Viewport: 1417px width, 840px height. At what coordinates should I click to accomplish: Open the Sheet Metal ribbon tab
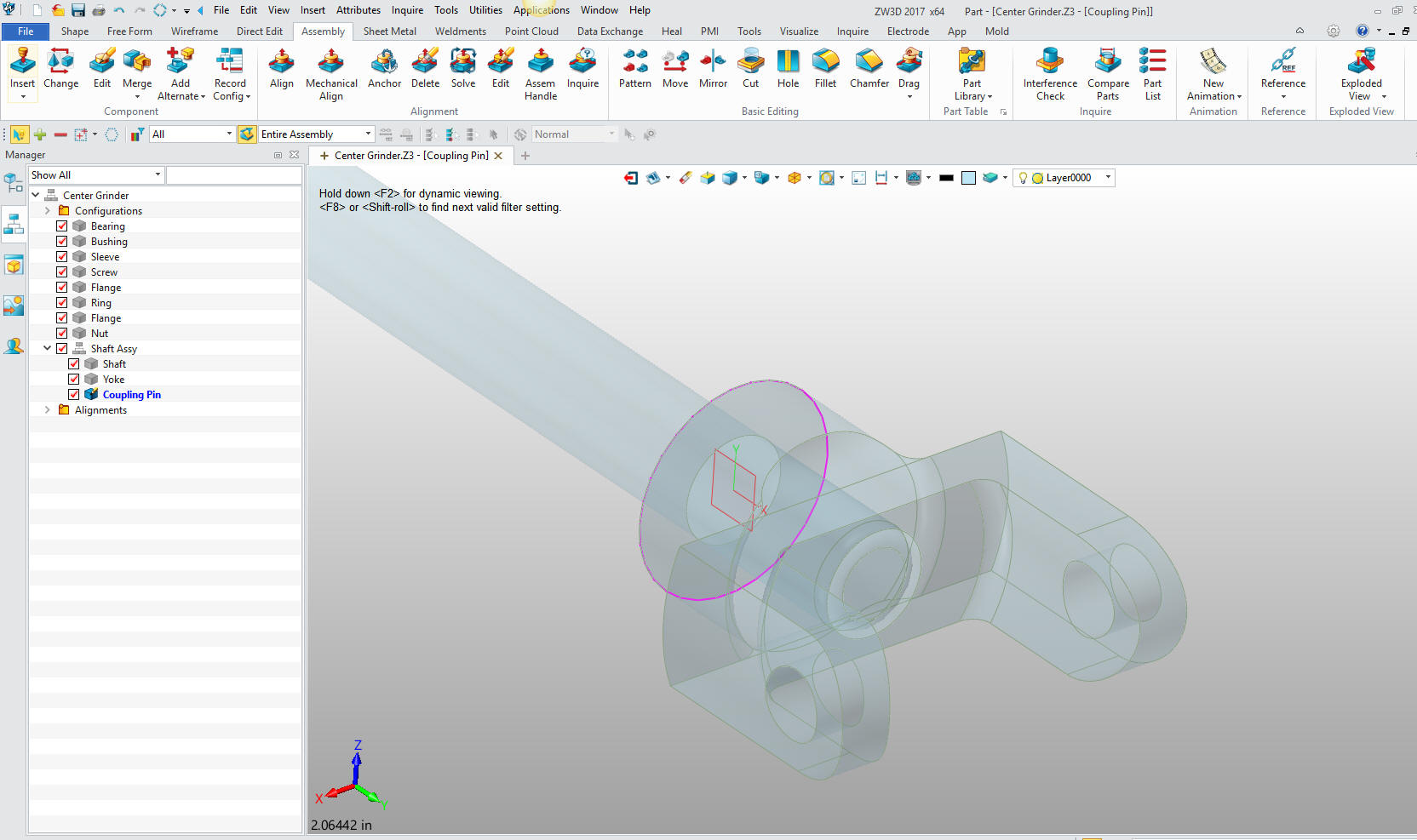[x=389, y=31]
